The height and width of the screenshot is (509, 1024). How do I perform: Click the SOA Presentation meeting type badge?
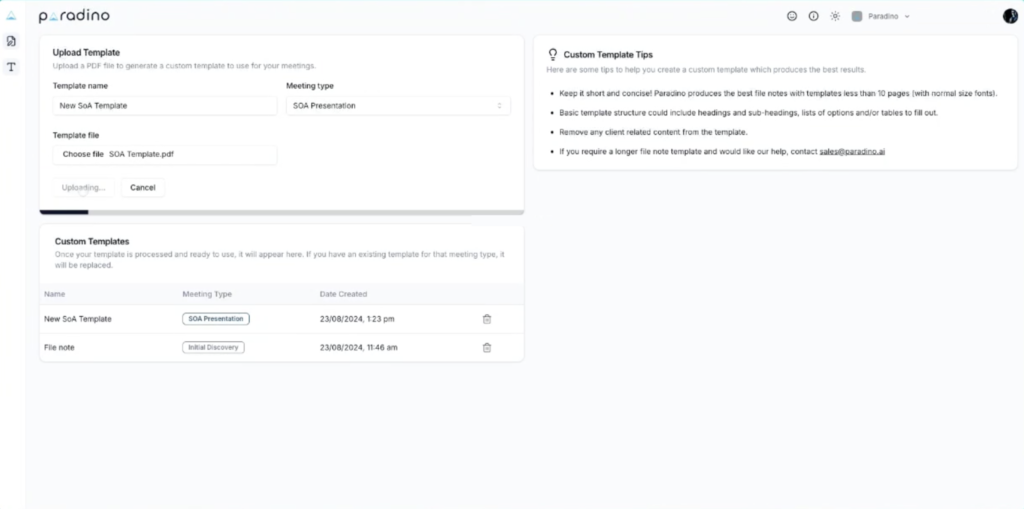215,319
